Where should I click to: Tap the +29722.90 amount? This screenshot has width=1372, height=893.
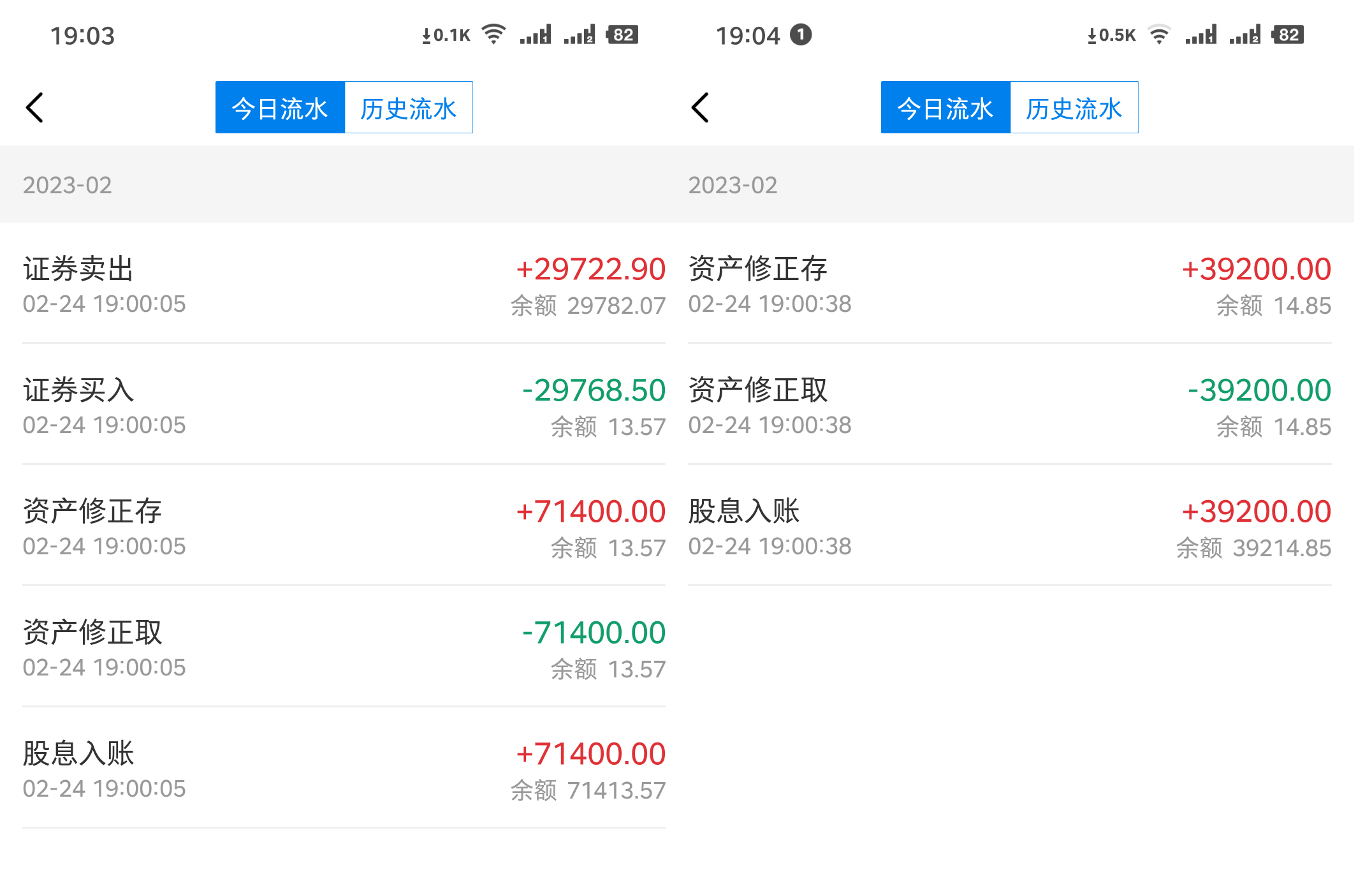click(x=590, y=269)
